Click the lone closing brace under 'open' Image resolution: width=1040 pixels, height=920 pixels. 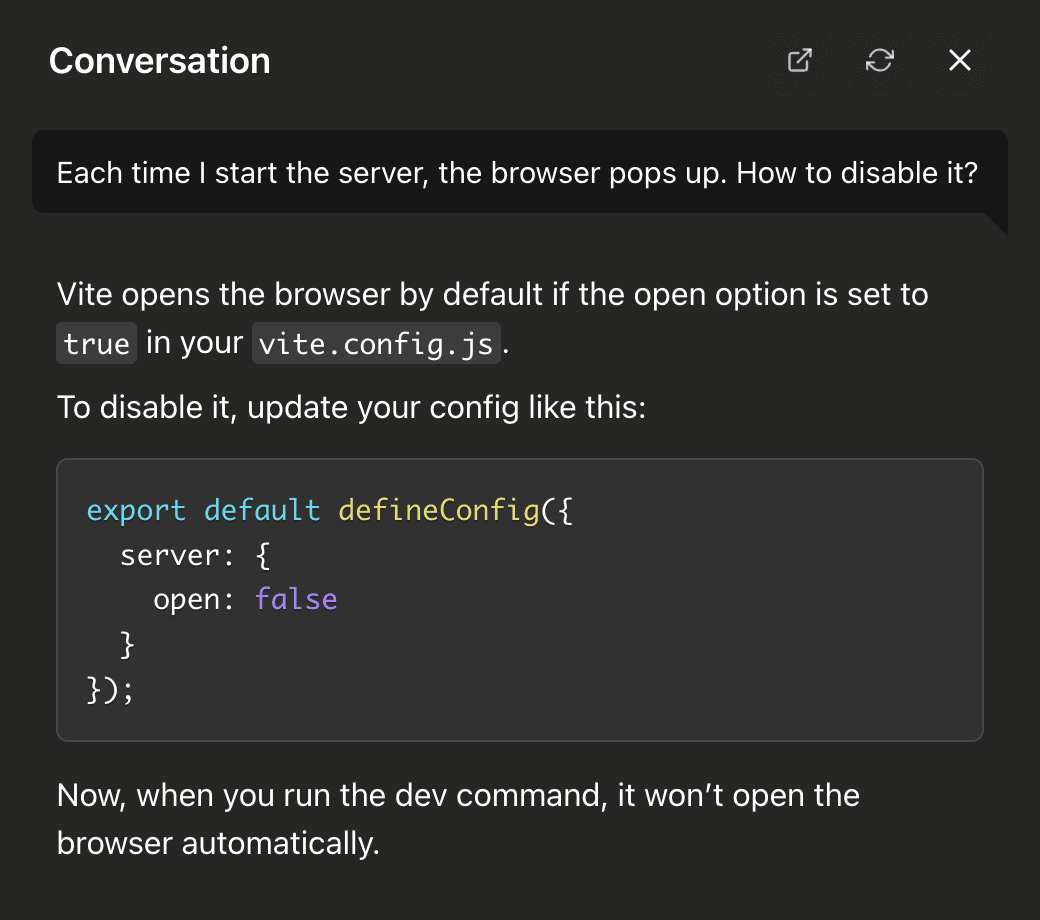(127, 645)
